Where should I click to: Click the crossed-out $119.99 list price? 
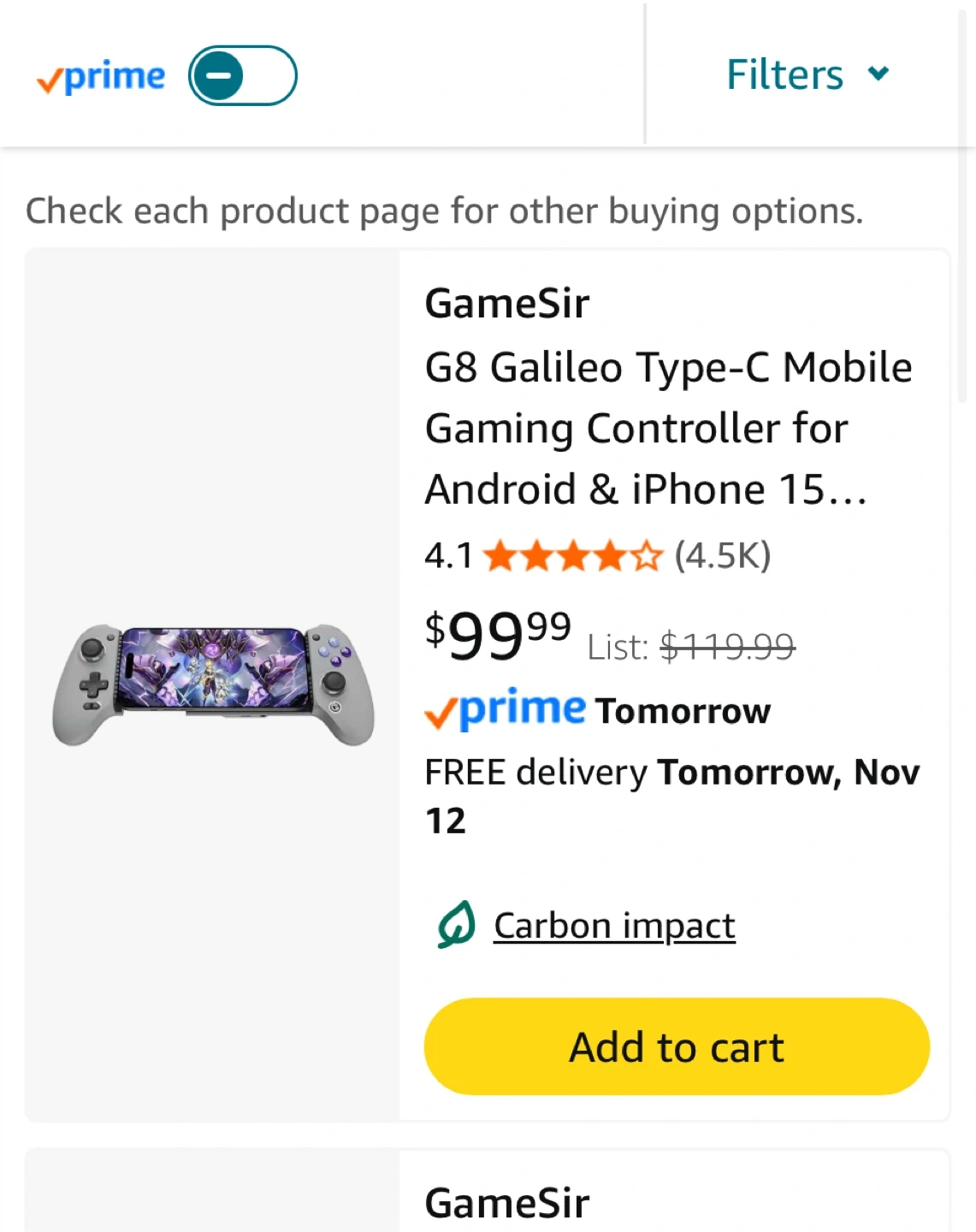point(727,647)
